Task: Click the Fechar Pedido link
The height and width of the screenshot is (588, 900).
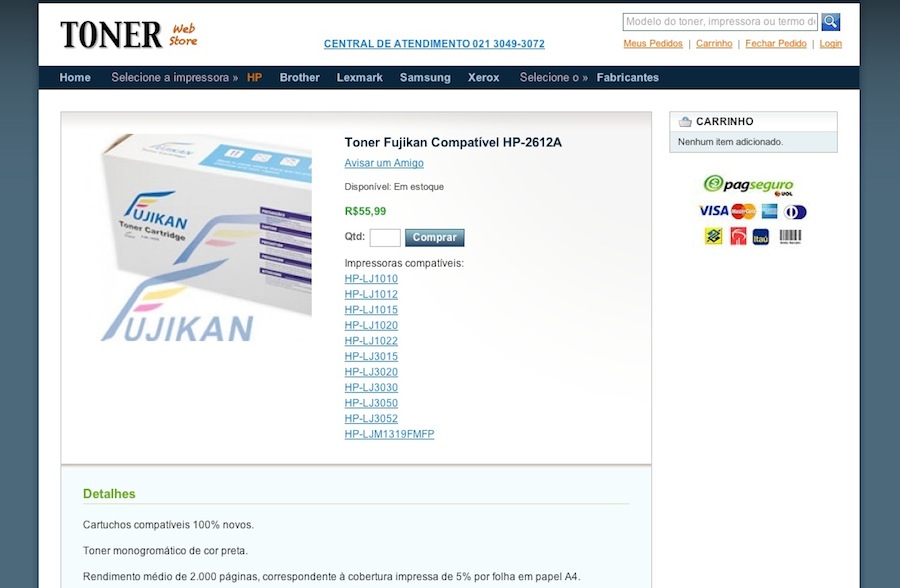Action: coord(775,44)
